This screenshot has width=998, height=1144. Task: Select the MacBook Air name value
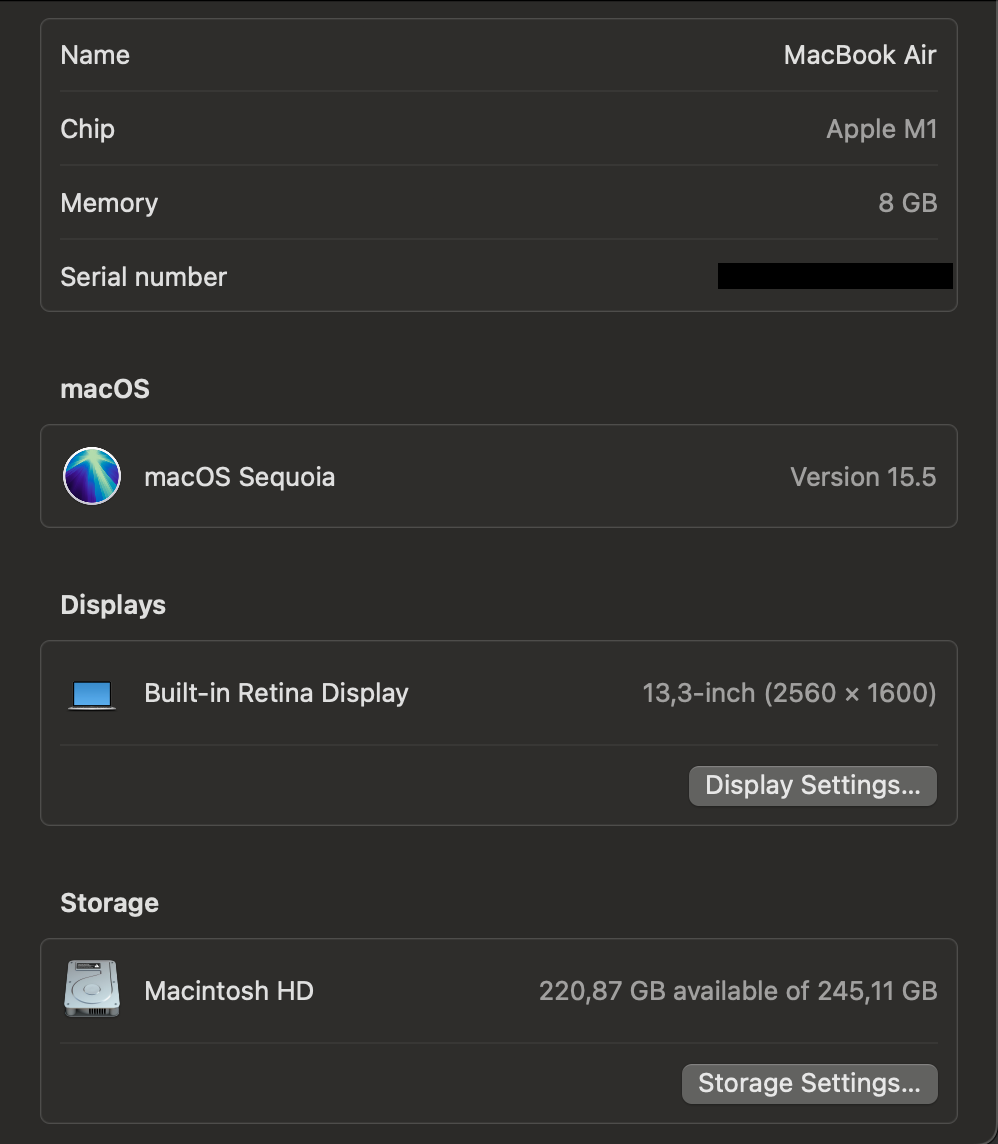(860, 55)
